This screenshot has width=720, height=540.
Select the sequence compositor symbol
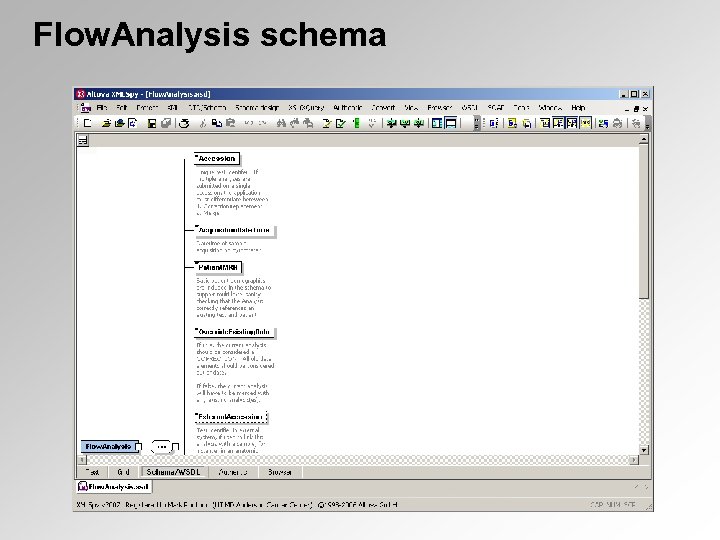[161, 446]
